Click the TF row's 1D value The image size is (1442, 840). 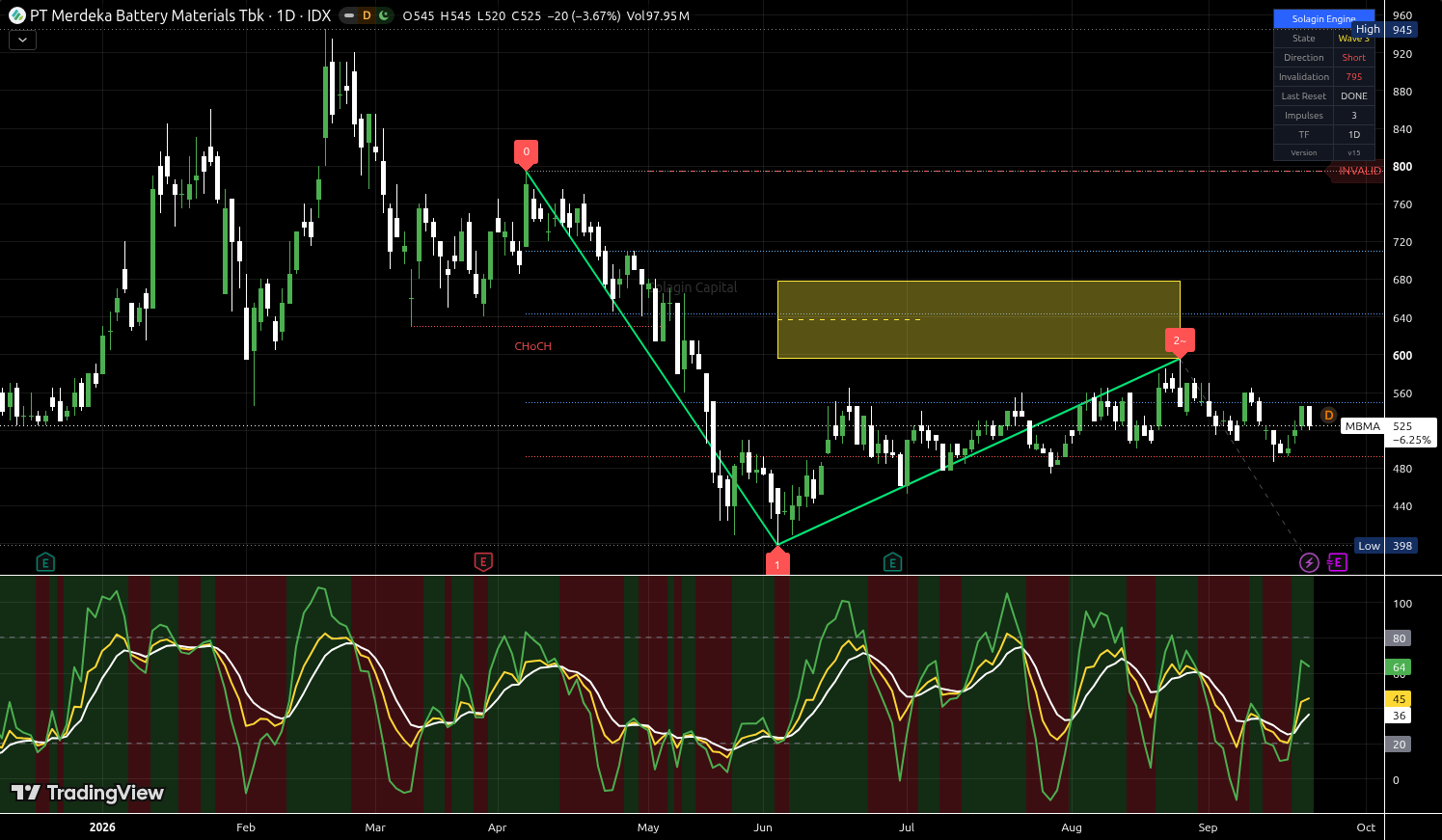click(1353, 135)
